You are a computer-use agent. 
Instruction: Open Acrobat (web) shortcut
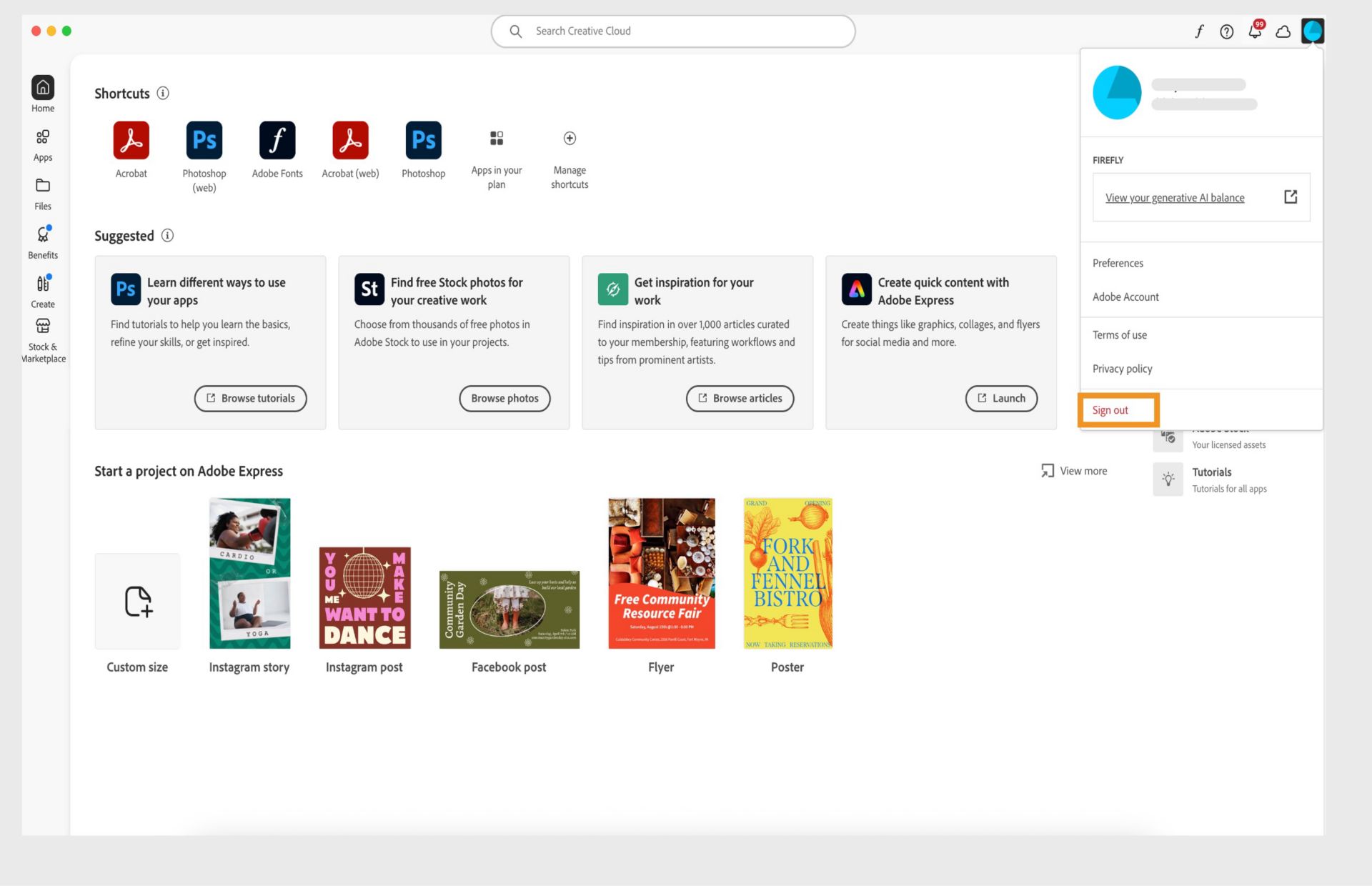click(349, 140)
